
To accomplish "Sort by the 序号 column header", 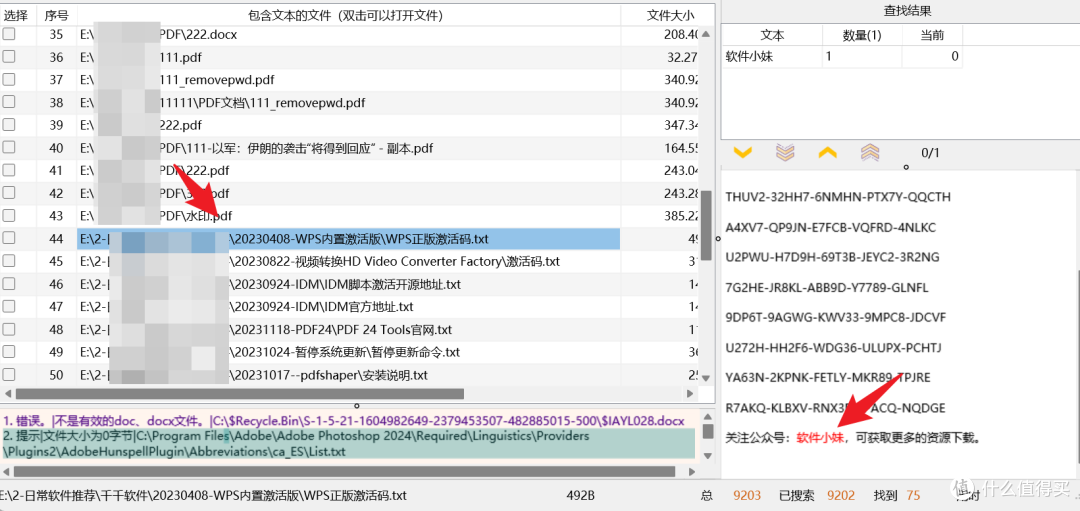I will (56, 14).
